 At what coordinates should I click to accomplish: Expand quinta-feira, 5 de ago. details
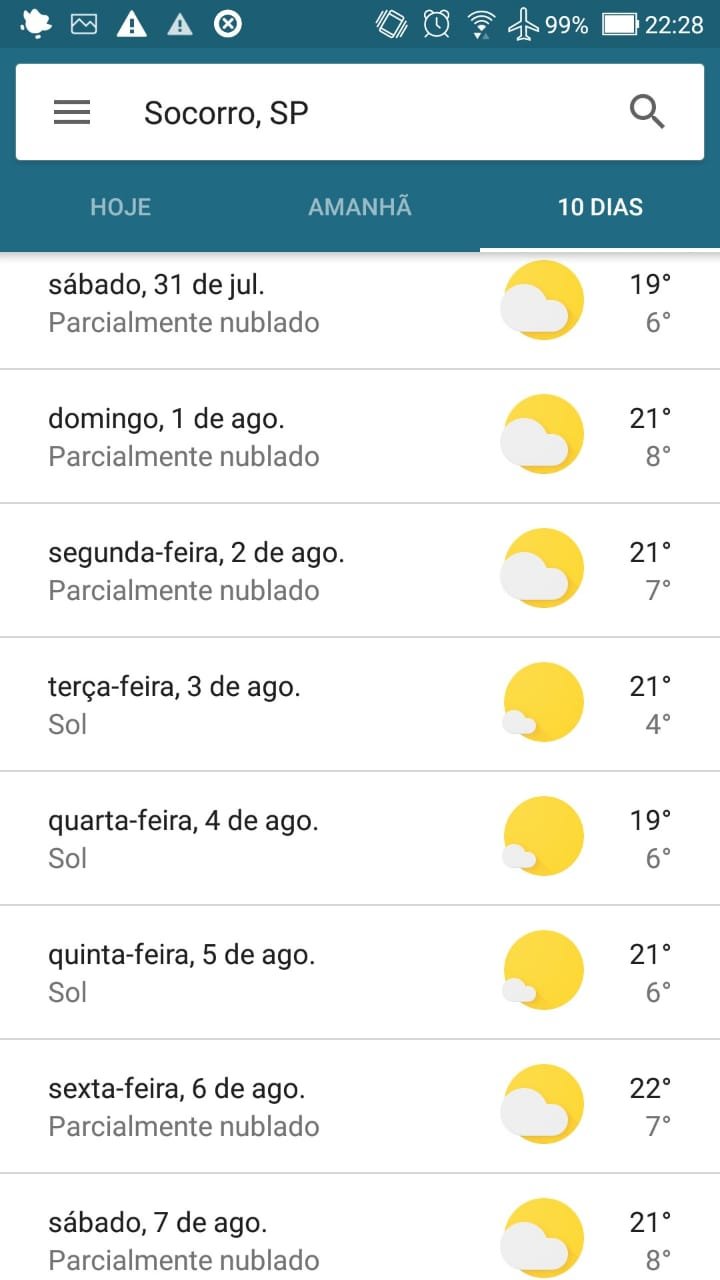(x=250, y=972)
